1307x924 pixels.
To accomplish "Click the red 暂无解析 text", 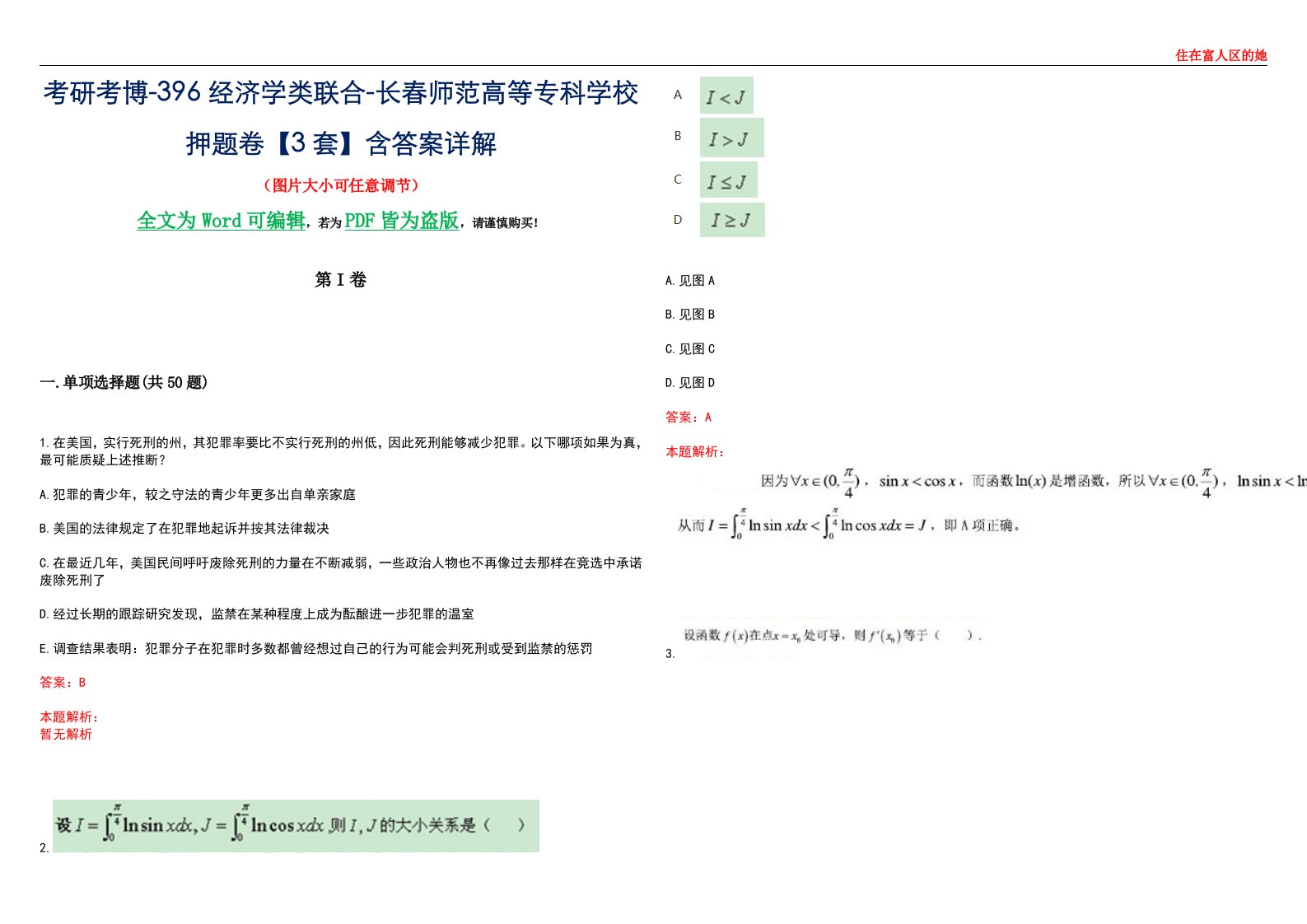I will click(66, 735).
